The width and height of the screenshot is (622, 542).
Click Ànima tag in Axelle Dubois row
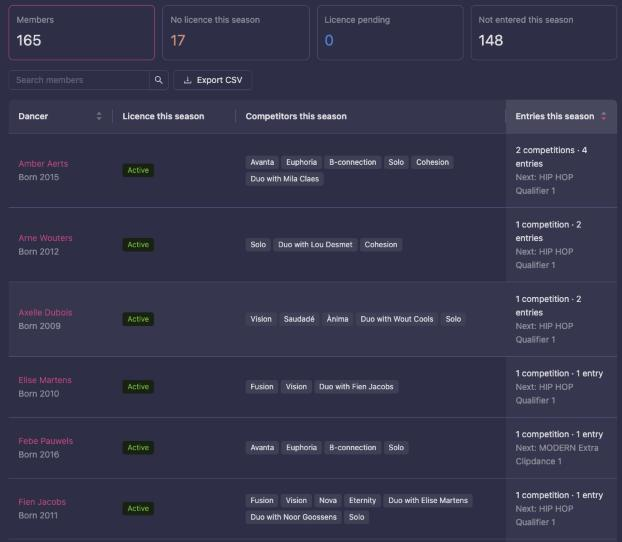click(337, 319)
